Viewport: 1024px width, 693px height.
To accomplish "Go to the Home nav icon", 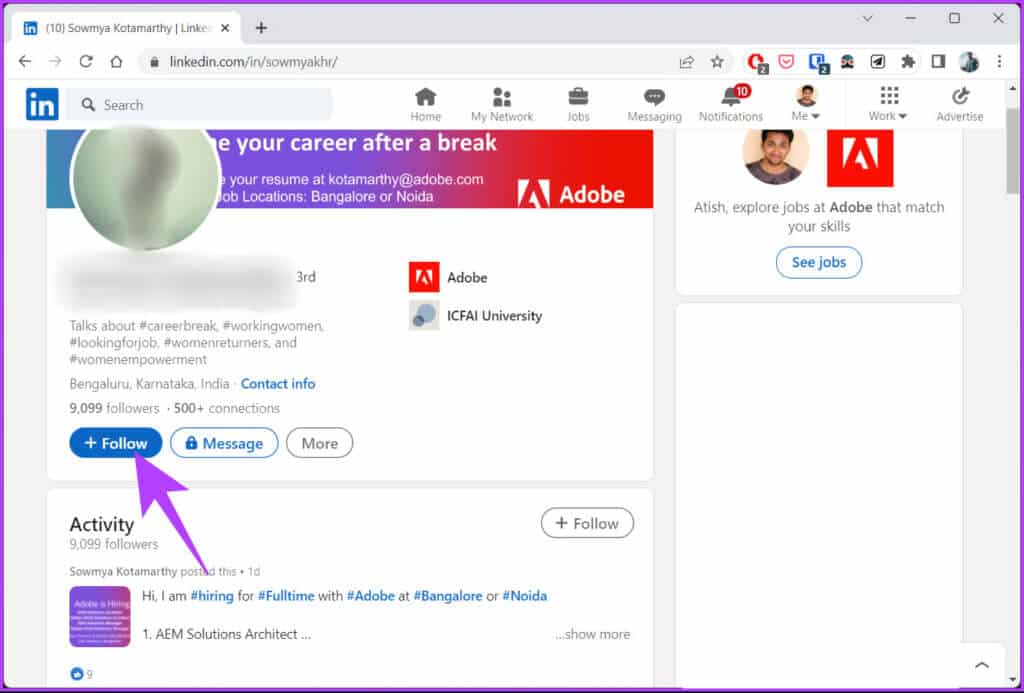I will click(x=426, y=105).
